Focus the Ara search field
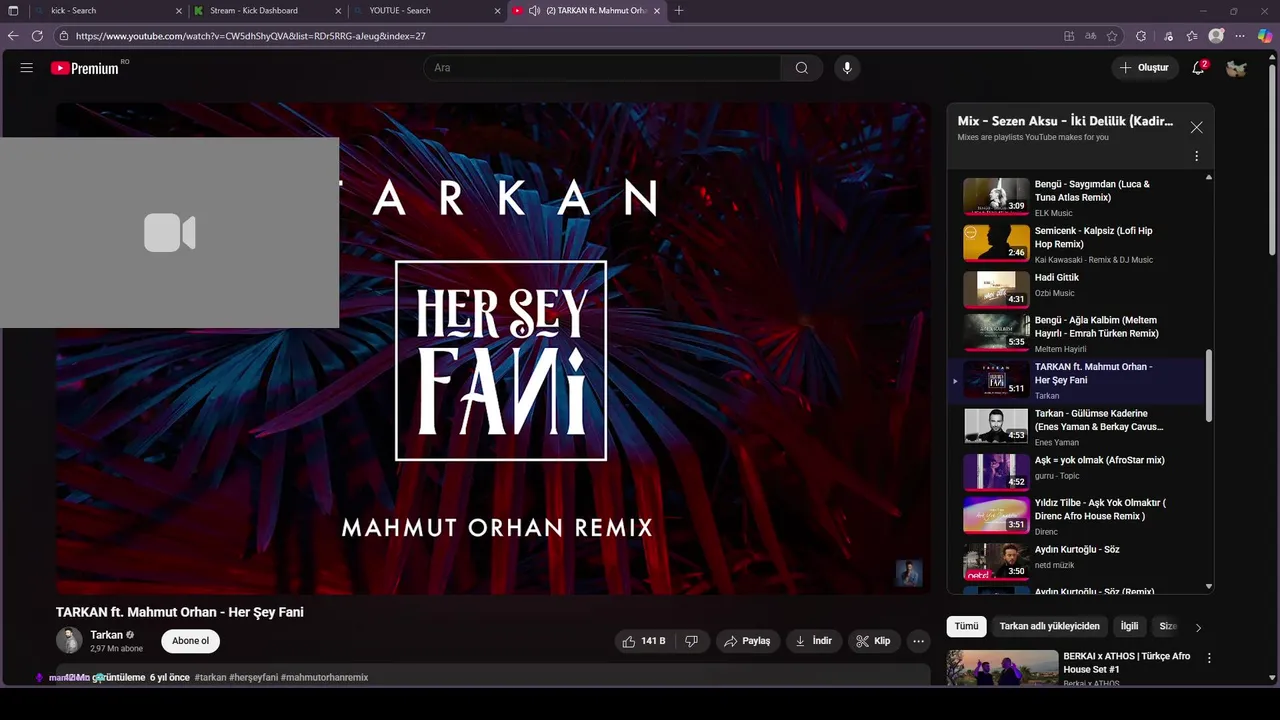Image resolution: width=1280 pixels, height=720 pixels. (602, 68)
